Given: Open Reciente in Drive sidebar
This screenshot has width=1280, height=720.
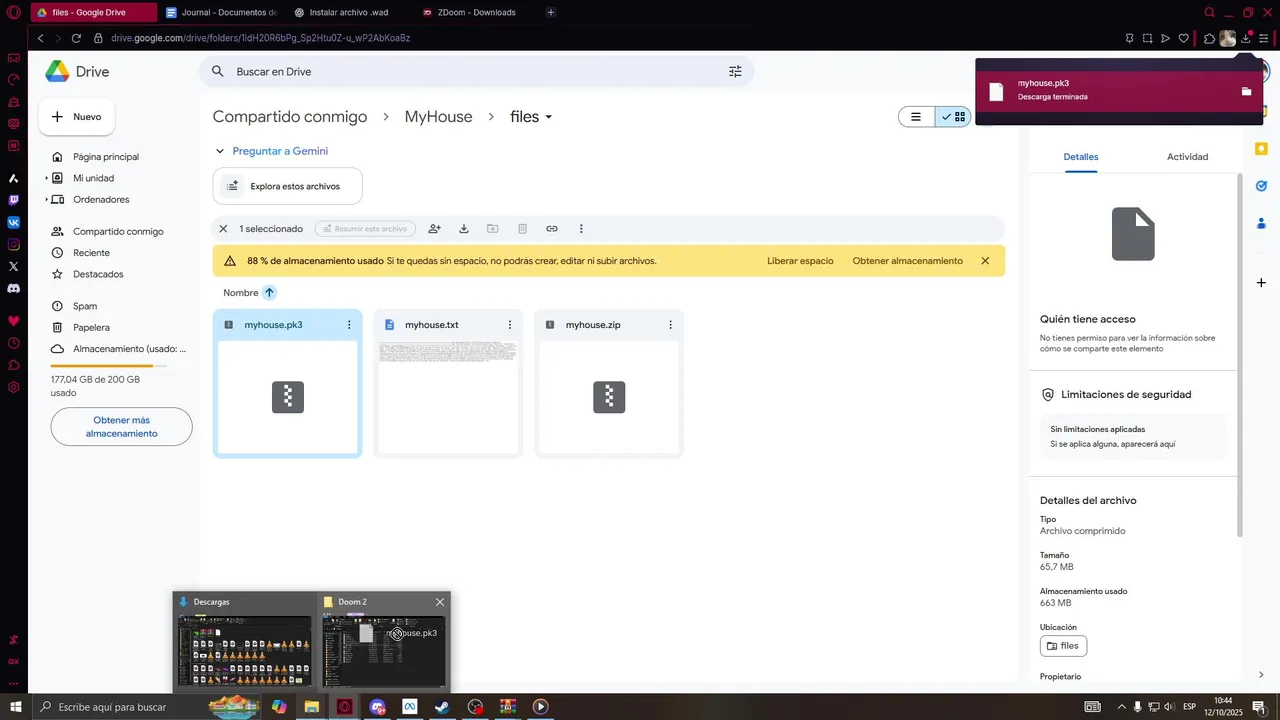Looking at the screenshot, I should coord(91,253).
